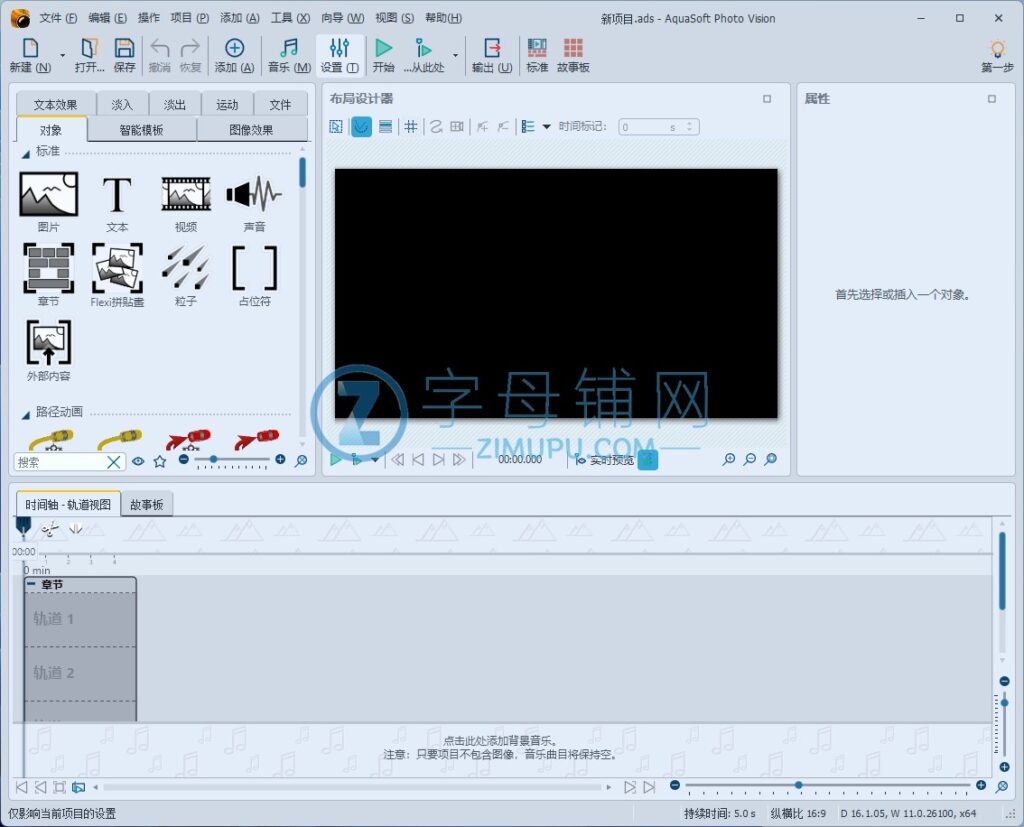Image resolution: width=1024 pixels, height=827 pixels.
Task: Open the 文件 (F) menu
Action: [x=57, y=18]
